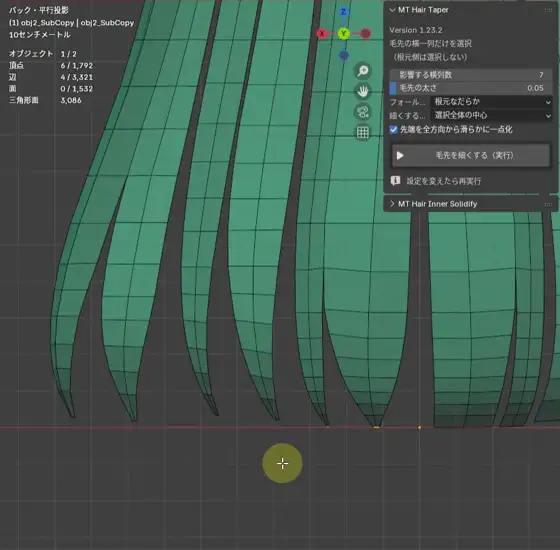Expand the MT Hair Inner Solidify panel
Screen dimensions: 560x550
[x=392, y=204]
